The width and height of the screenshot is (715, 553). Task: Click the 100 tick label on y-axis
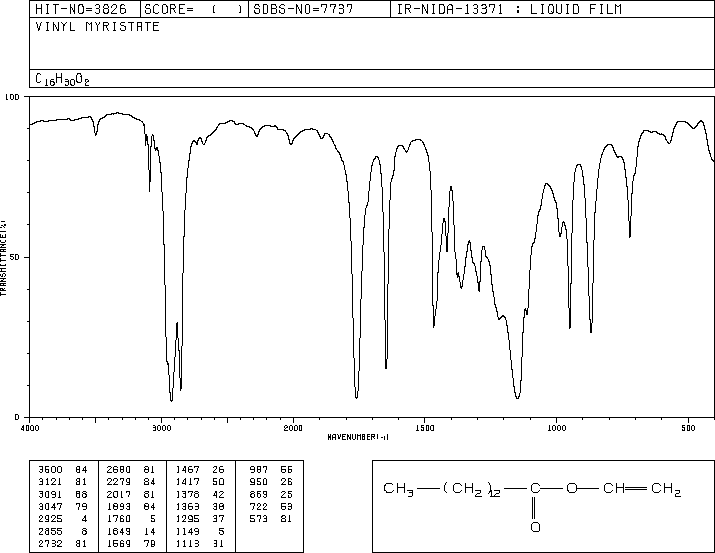(12, 97)
